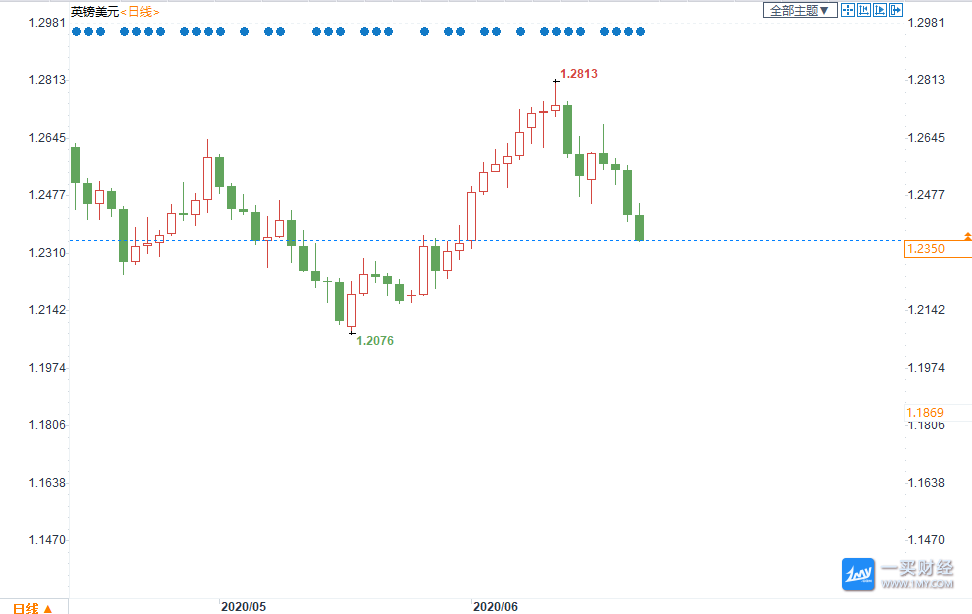Click the orange 1.2350 current price tag
The height and width of the screenshot is (614, 972).
tap(937, 249)
